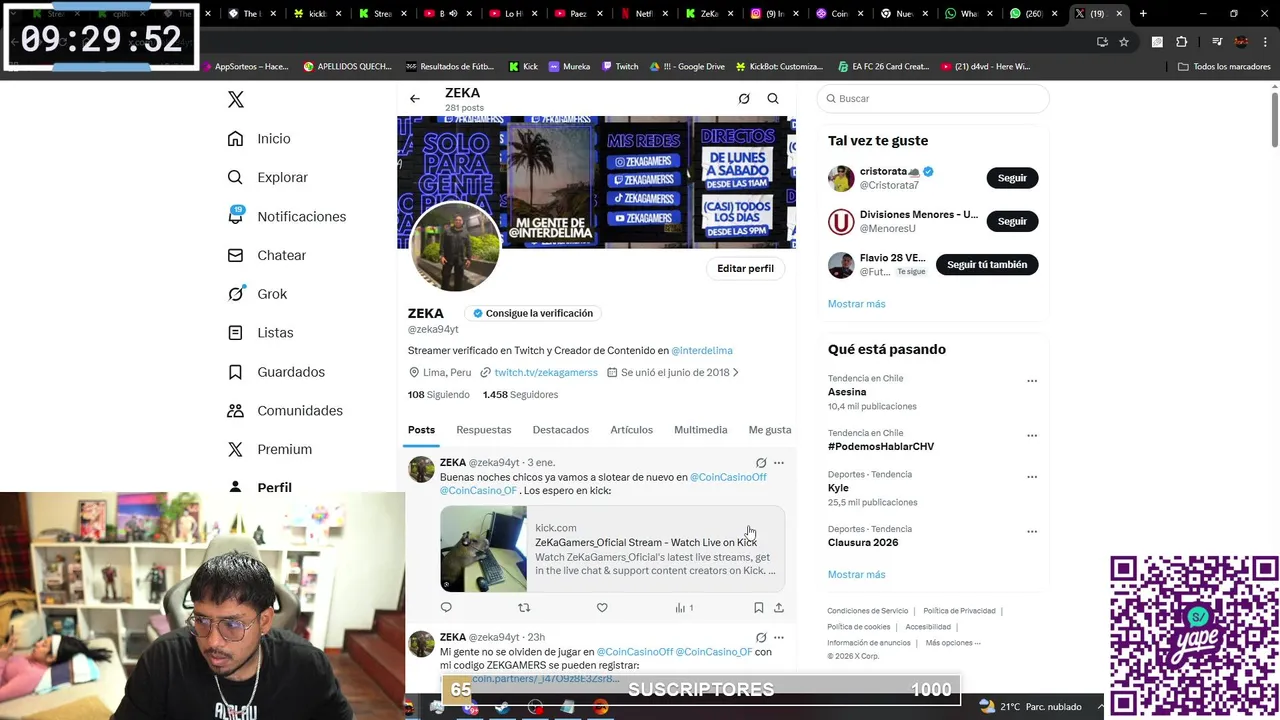The width and height of the screenshot is (1280, 720).
Task: Open the Kyle trend
Action: (x=838, y=488)
